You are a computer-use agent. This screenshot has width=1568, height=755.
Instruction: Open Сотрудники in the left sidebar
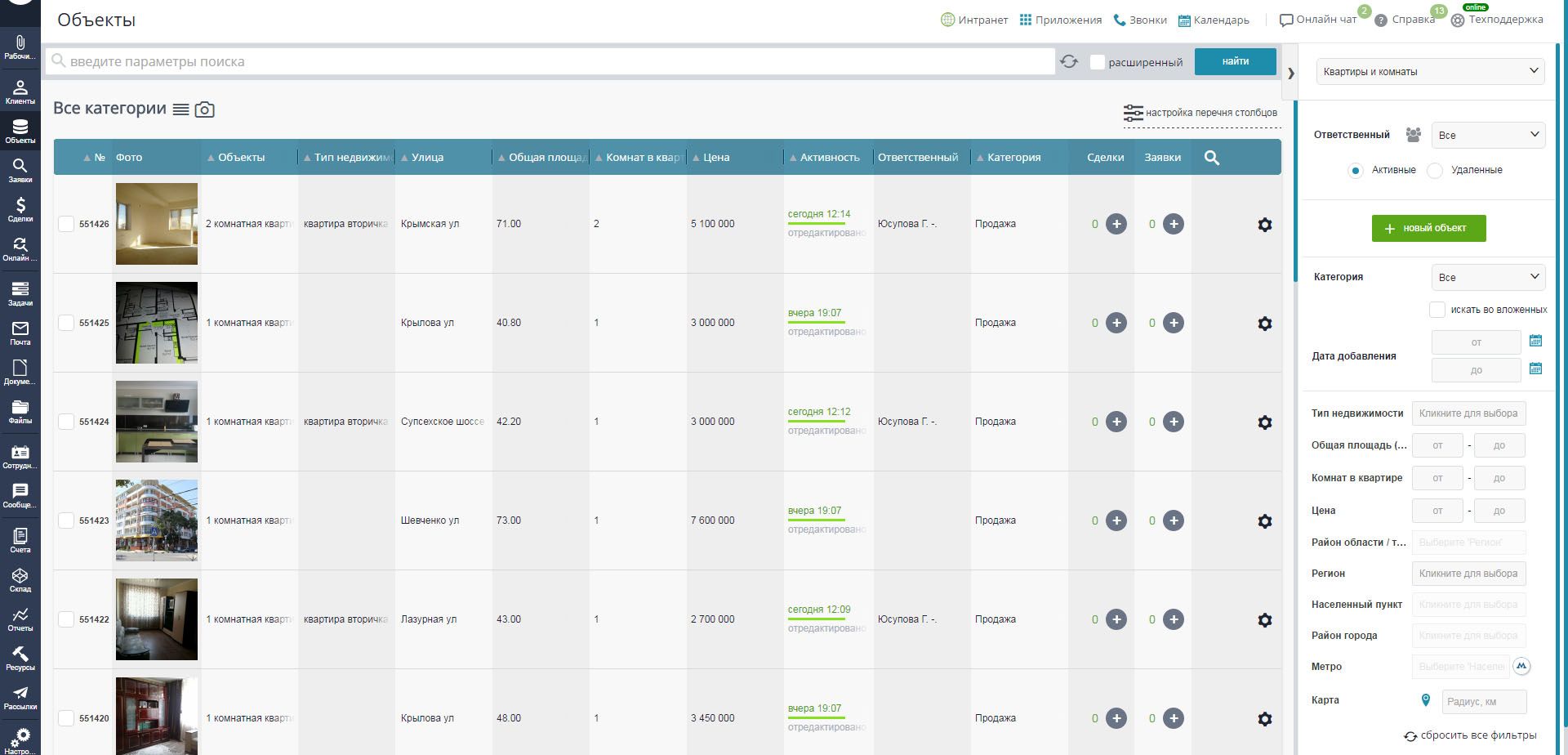coord(20,457)
